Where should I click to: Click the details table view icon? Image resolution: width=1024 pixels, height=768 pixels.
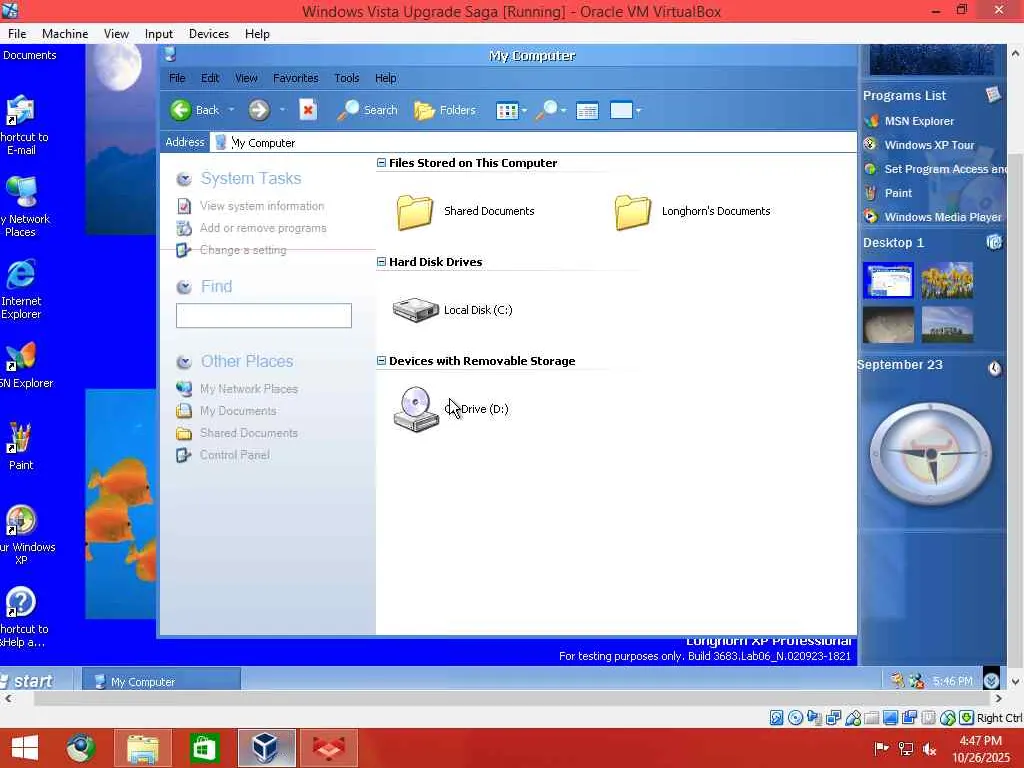587,110
